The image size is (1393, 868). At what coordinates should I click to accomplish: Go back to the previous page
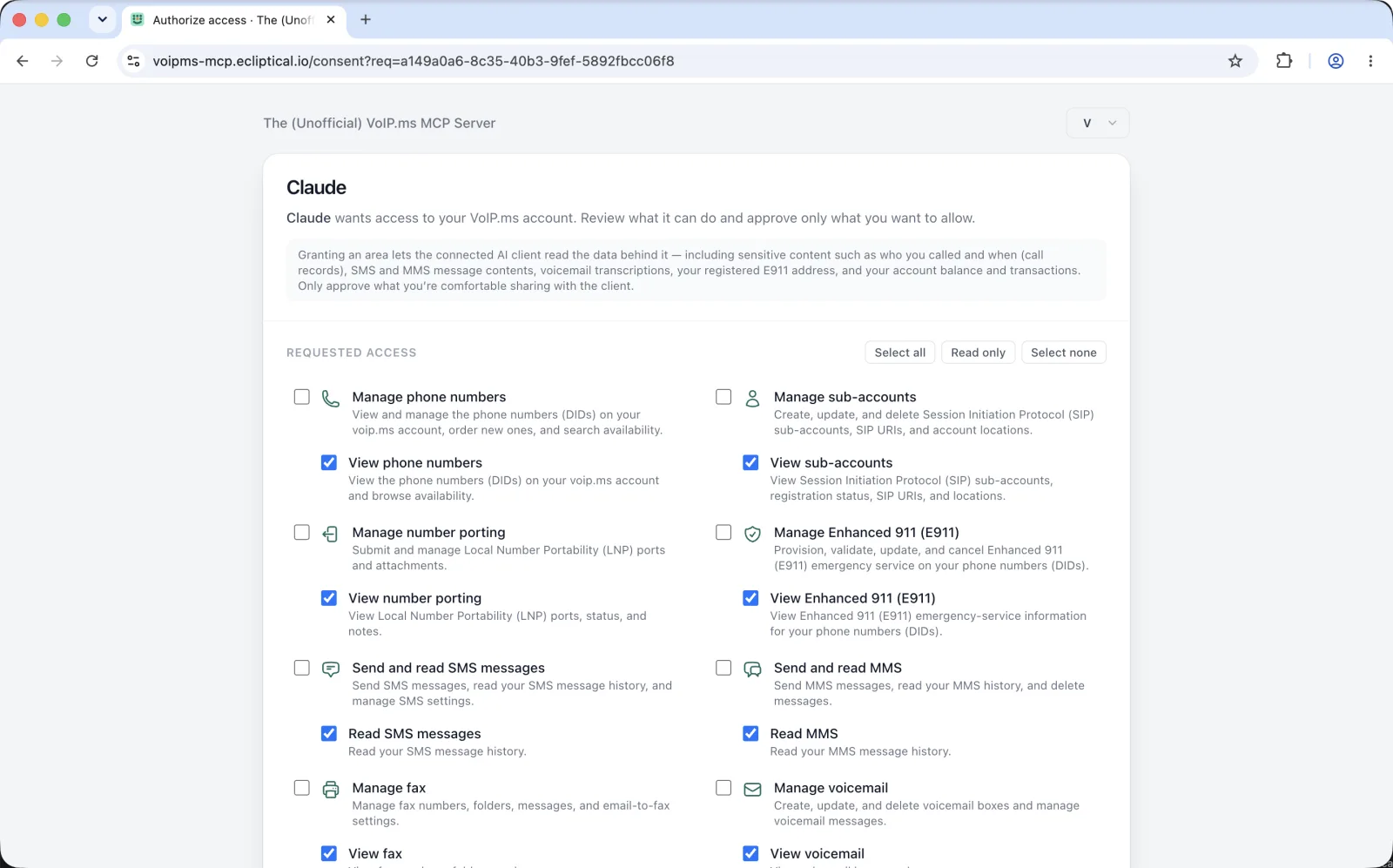coord(23,61)
